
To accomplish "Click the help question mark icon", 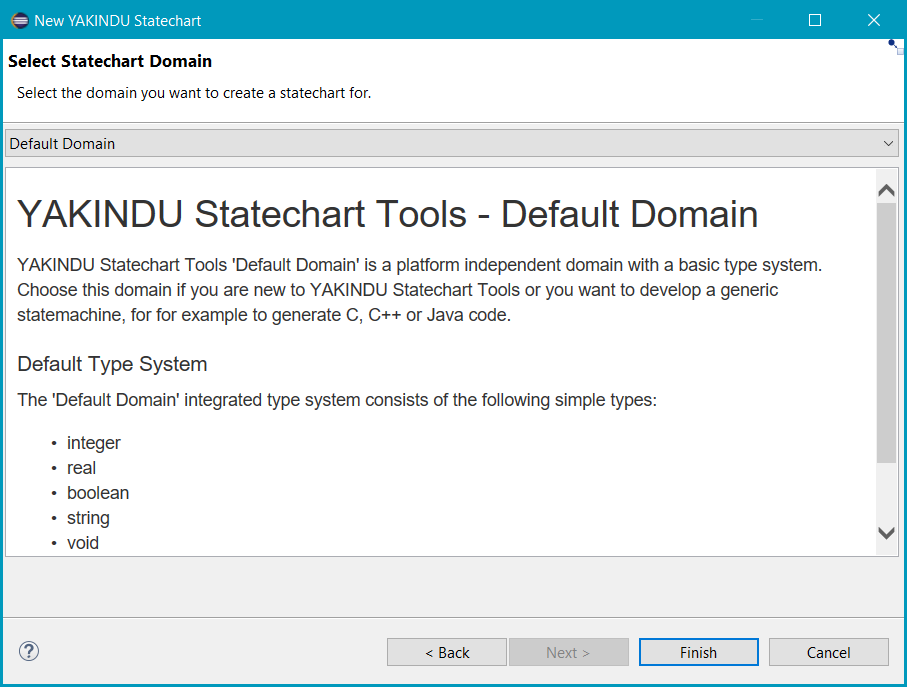I will (x=29, y=651).
